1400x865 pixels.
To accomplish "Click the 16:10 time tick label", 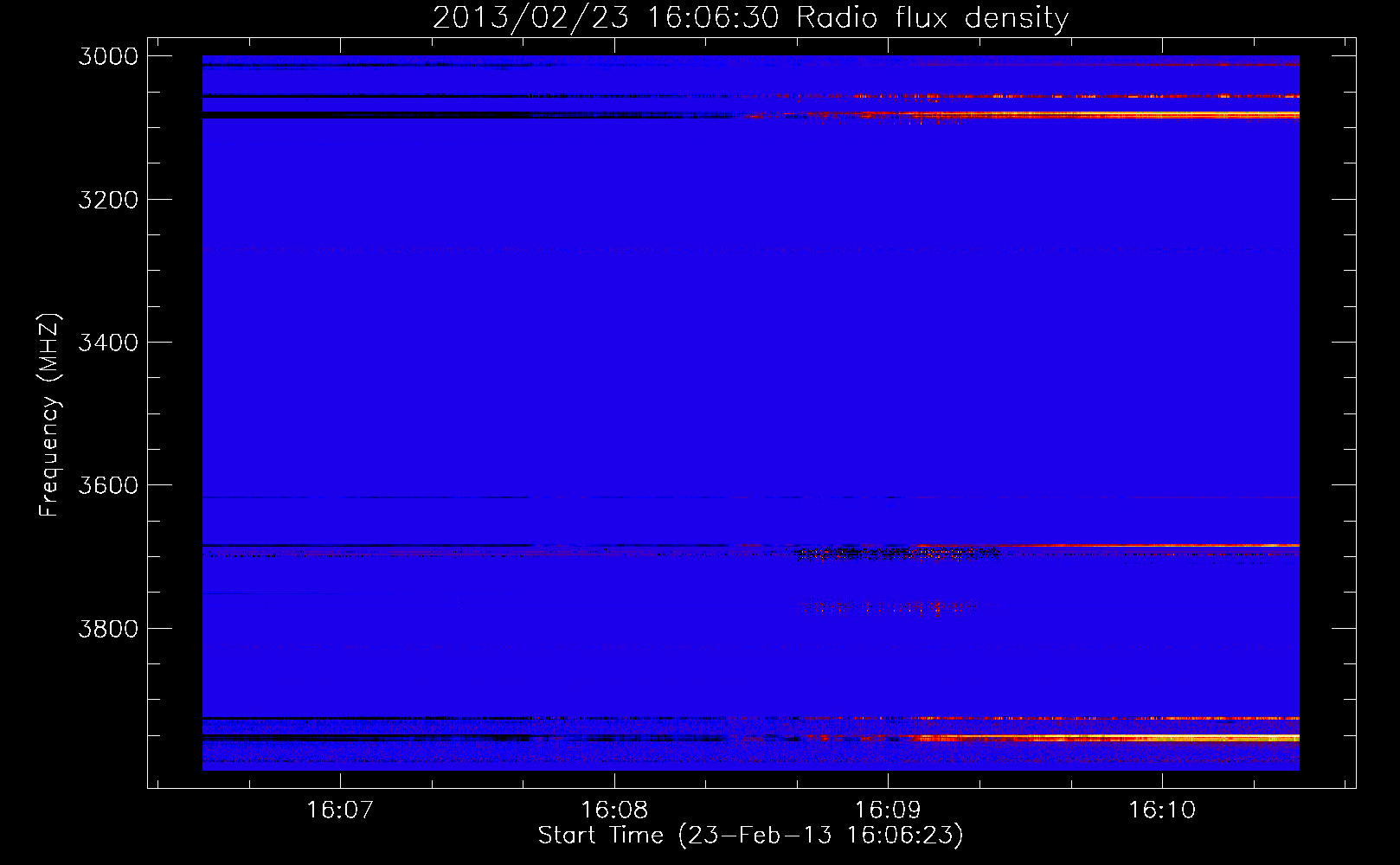I will tap(1161, 811).
